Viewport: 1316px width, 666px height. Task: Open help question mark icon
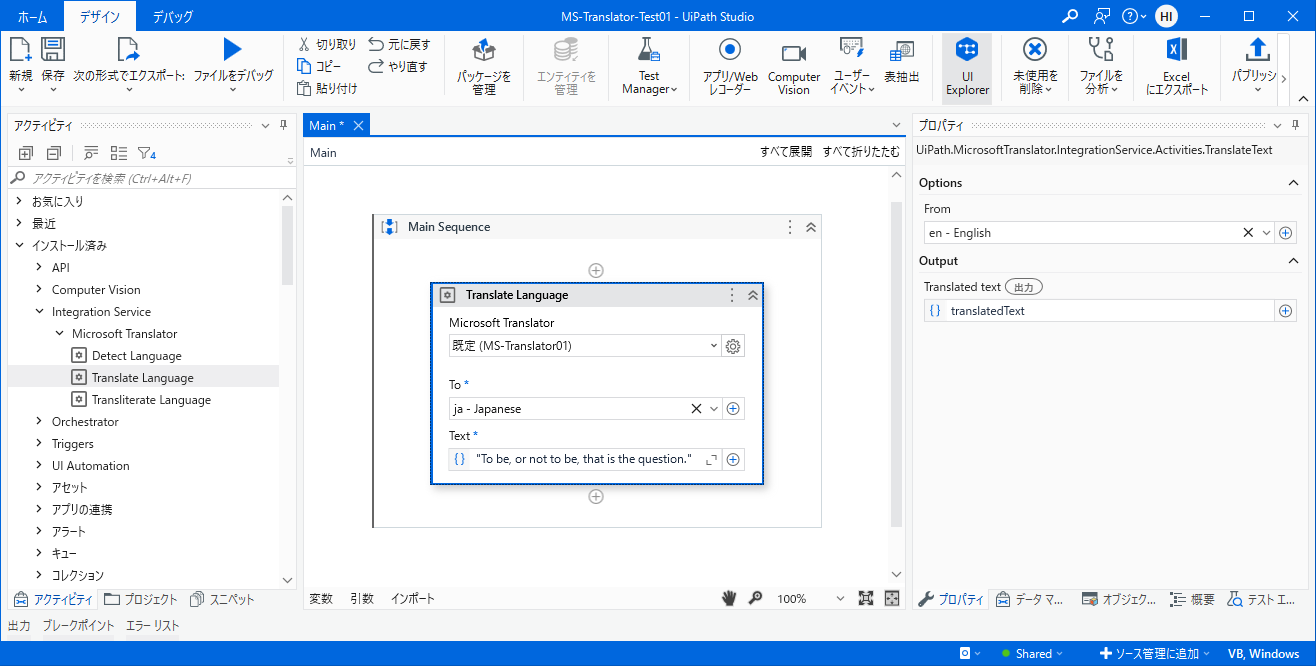click(1130, 16)
